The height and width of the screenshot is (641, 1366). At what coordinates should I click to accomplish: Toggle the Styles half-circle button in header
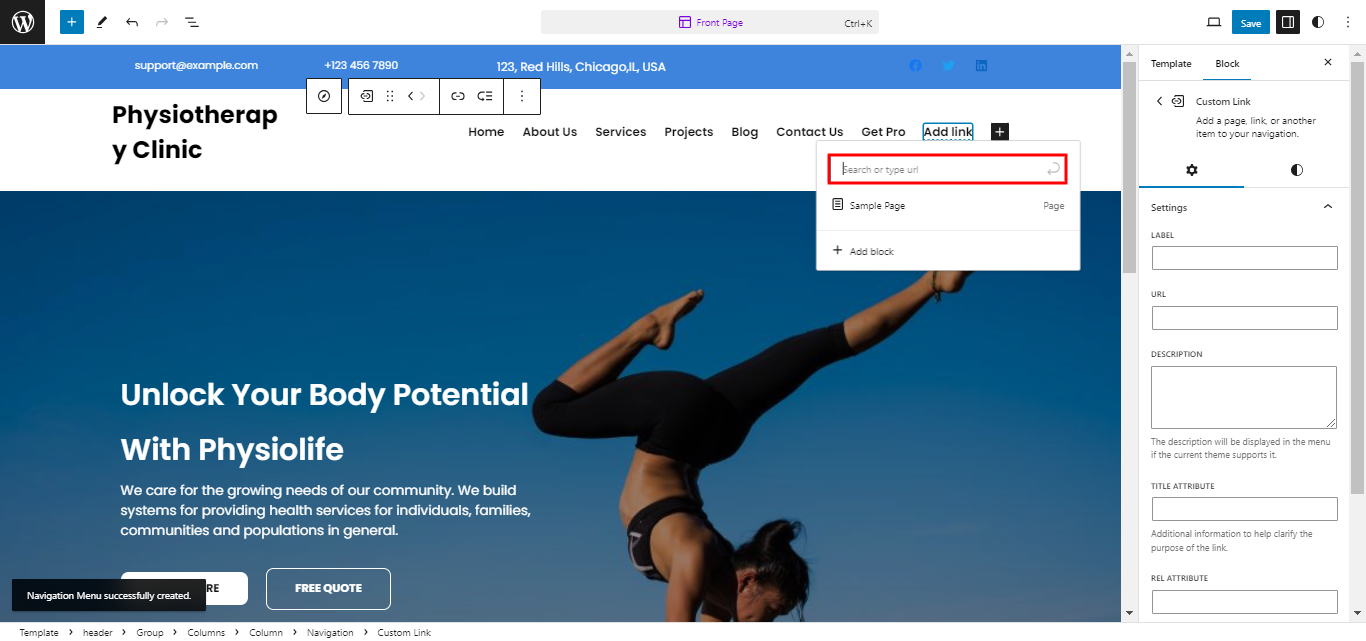[1318, 22]
